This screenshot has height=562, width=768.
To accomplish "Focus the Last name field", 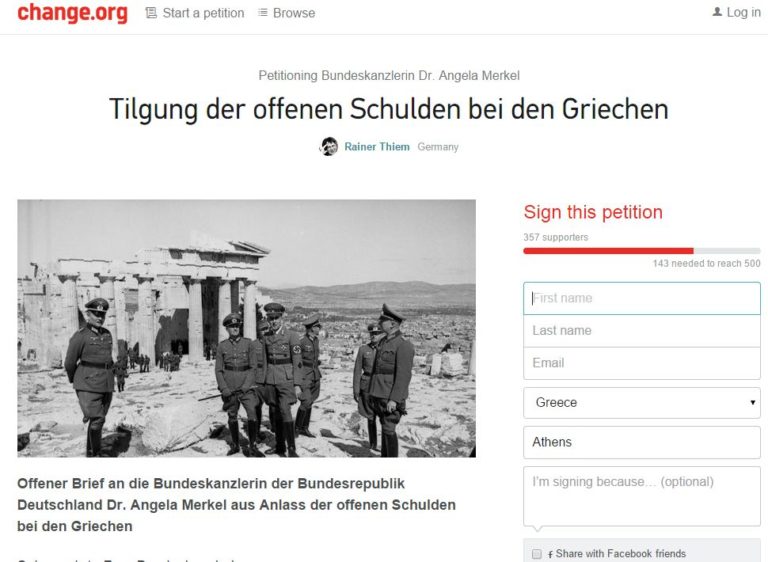I will (x=642, y=331).
